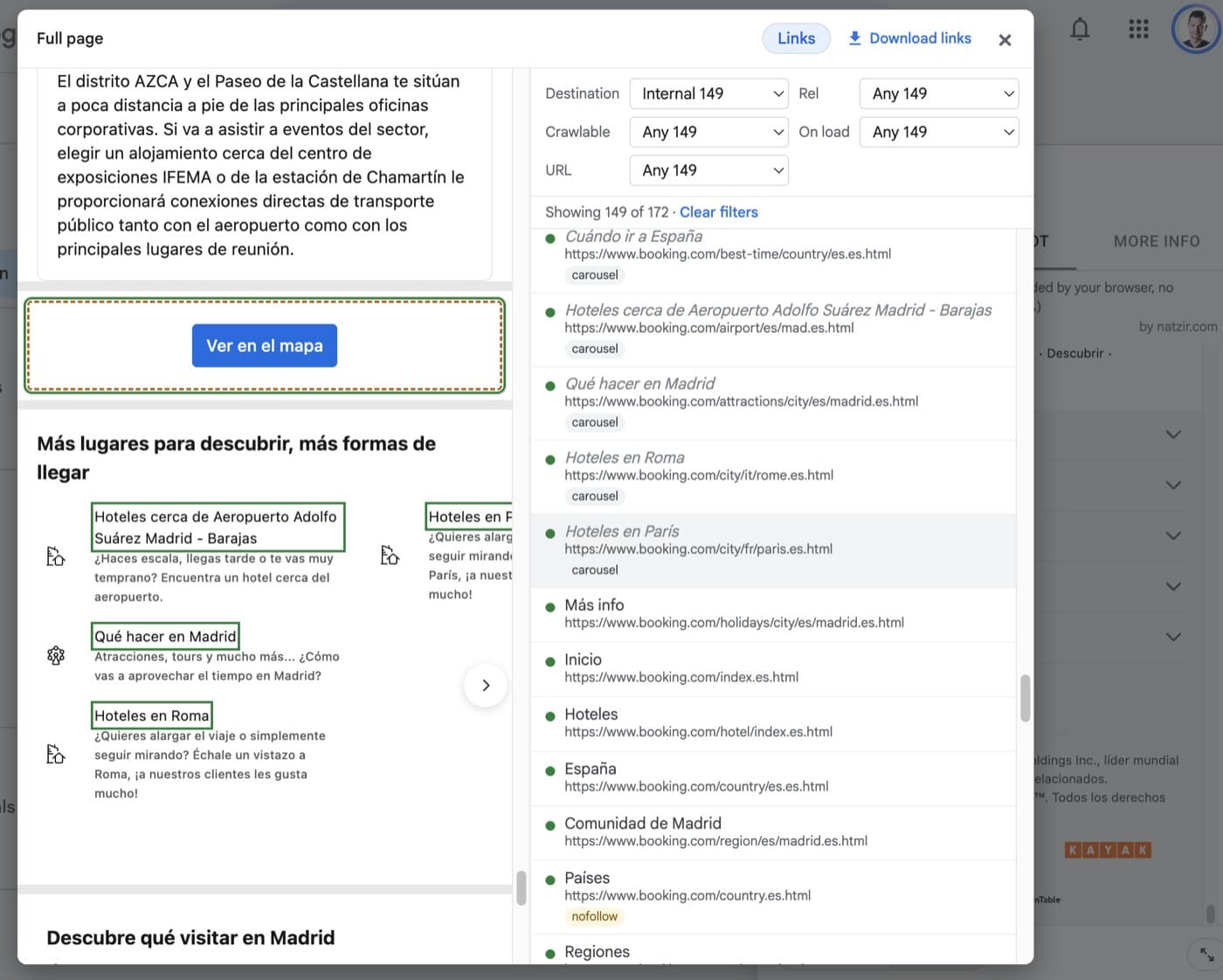This screenshot has width=1223, height=980.
Task: Click the hotel icon beside Hoteles en Roma
Action: pos(56,754)
